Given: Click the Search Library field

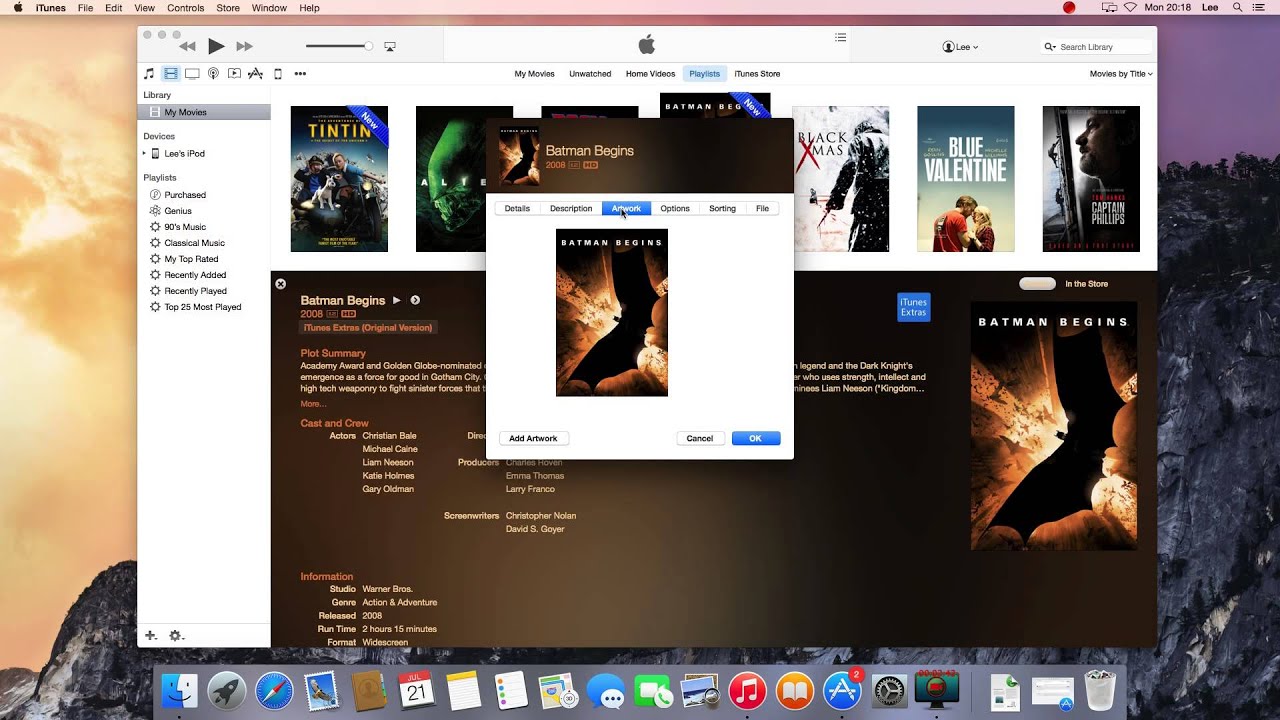Looking at the screenshot, I should (x=1095, y=47).
